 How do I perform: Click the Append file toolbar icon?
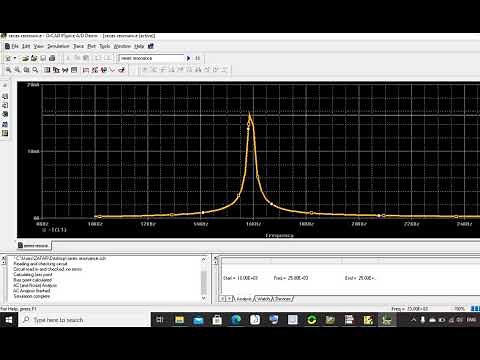coord(34,58)
